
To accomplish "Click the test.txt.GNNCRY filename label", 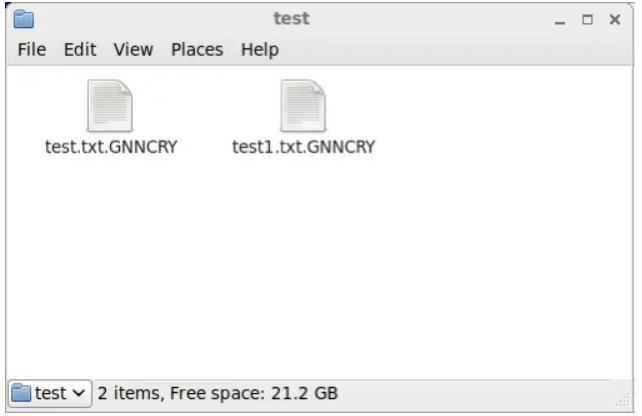I will tap(111, 147).
